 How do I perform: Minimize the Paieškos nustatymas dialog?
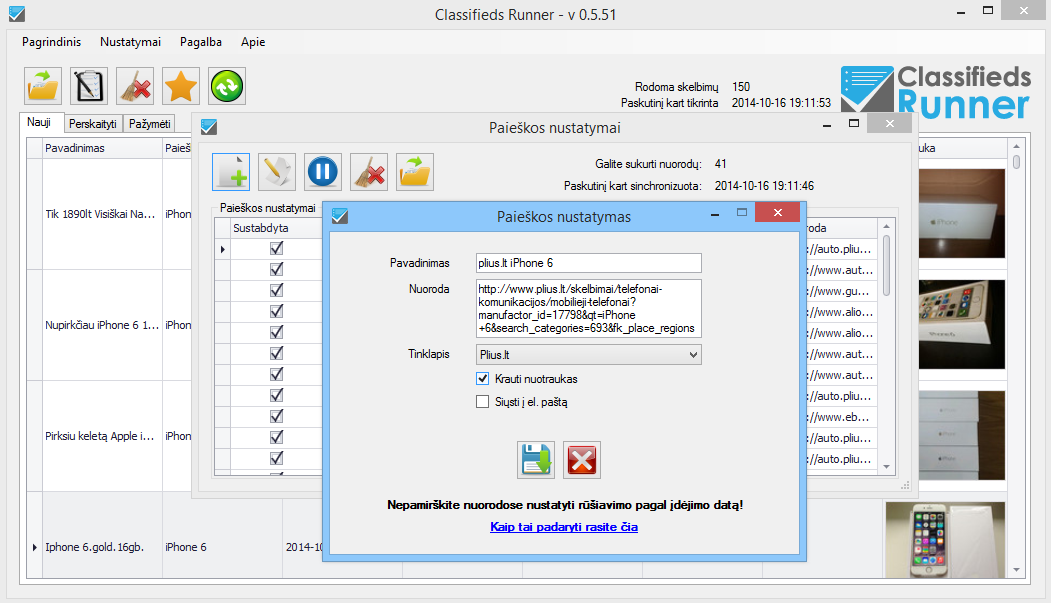(x=715, y=214)
